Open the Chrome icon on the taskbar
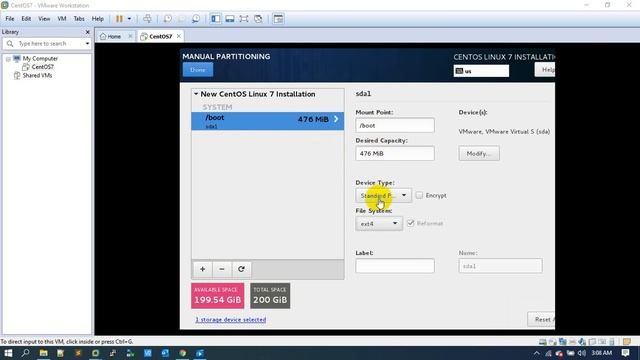The width and height of the screenshot is (640, 360). [x=182, y=353]
